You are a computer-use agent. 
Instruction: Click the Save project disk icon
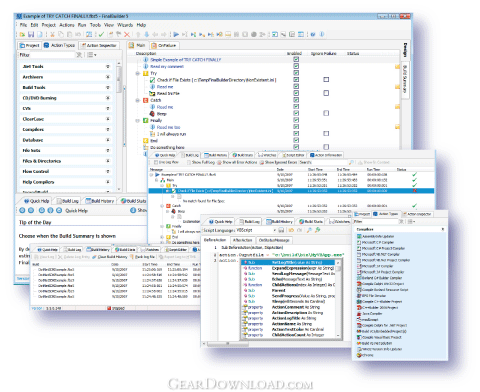pyautogui.click(x=31, y=34)
